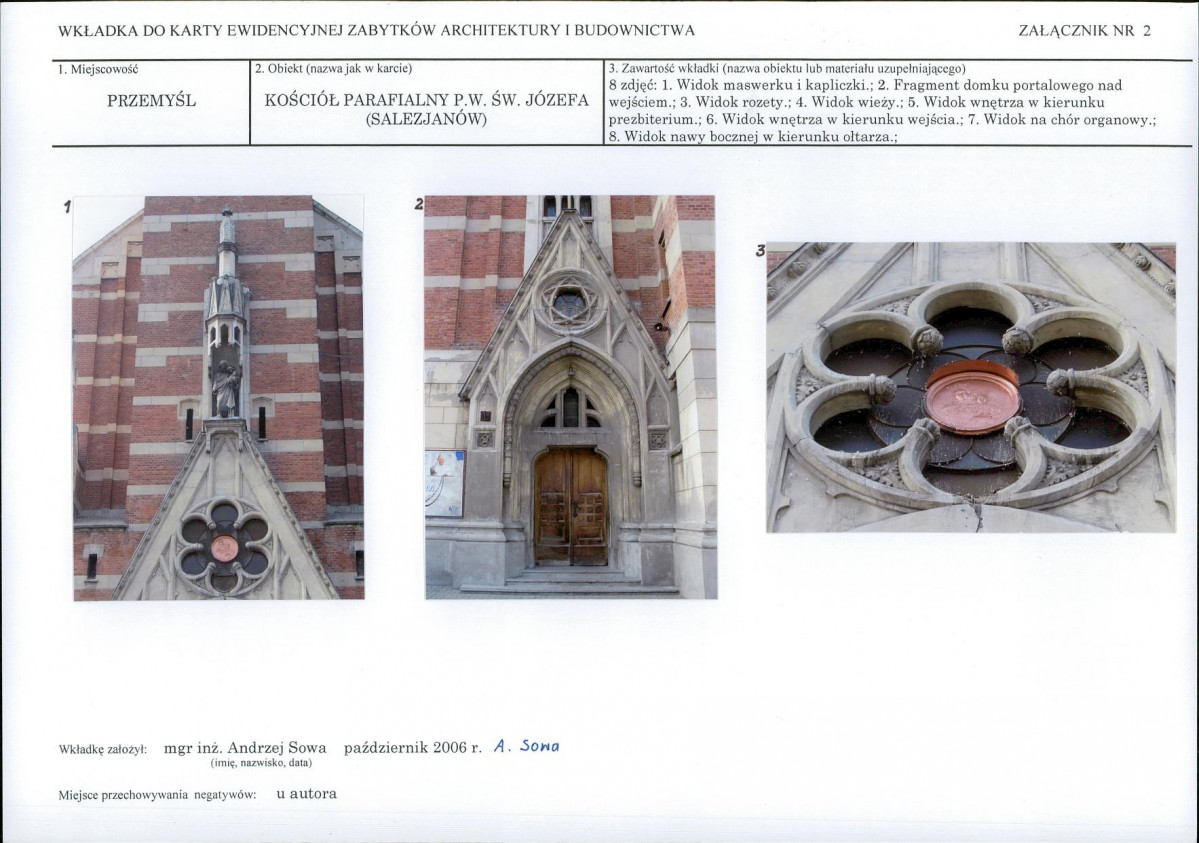This screenshot has width=1199, height=843.
Task: Click the document header title text
Action: click(x=376, y=31)
